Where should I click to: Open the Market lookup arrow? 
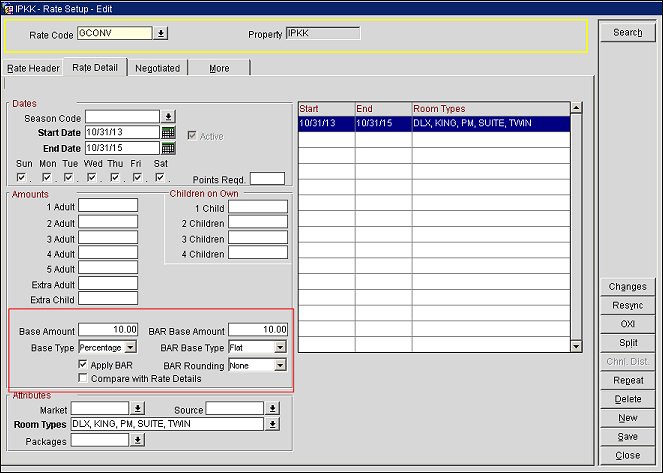pyautogui.click(x=137, y=409)
